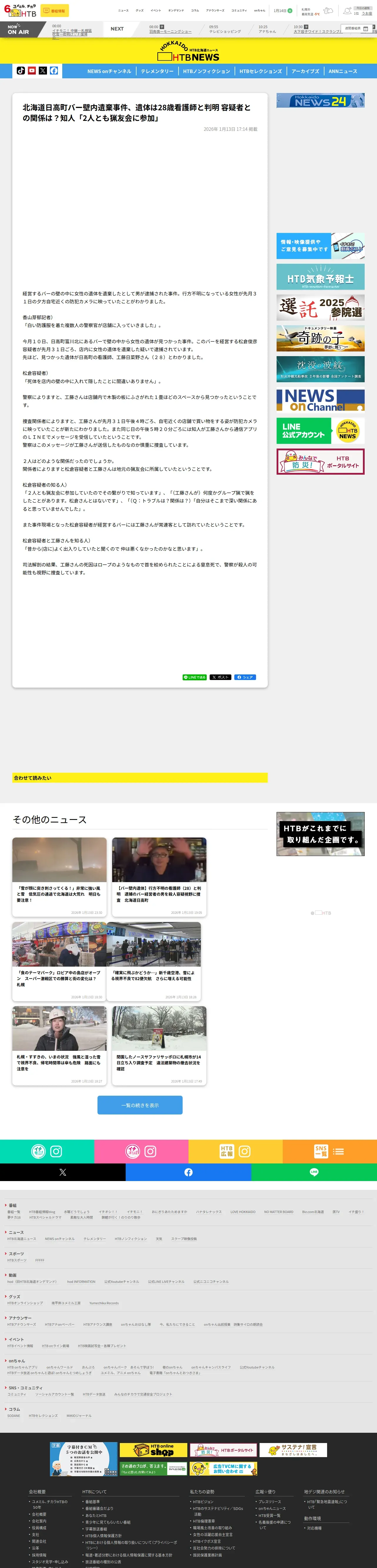This screenshot has height=1568, width=377.
Task: Open the アーカイブズ menu item
Action: tap(305, 71)
